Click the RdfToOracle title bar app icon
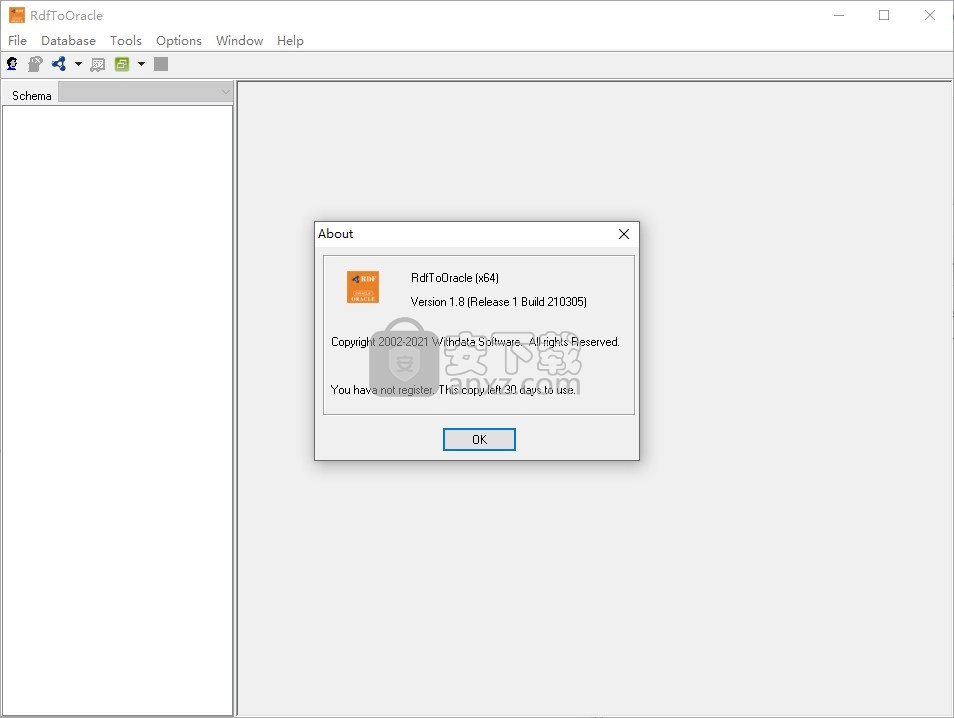The height and width of the screenshot is (718, 954). (x=16, y=15)
